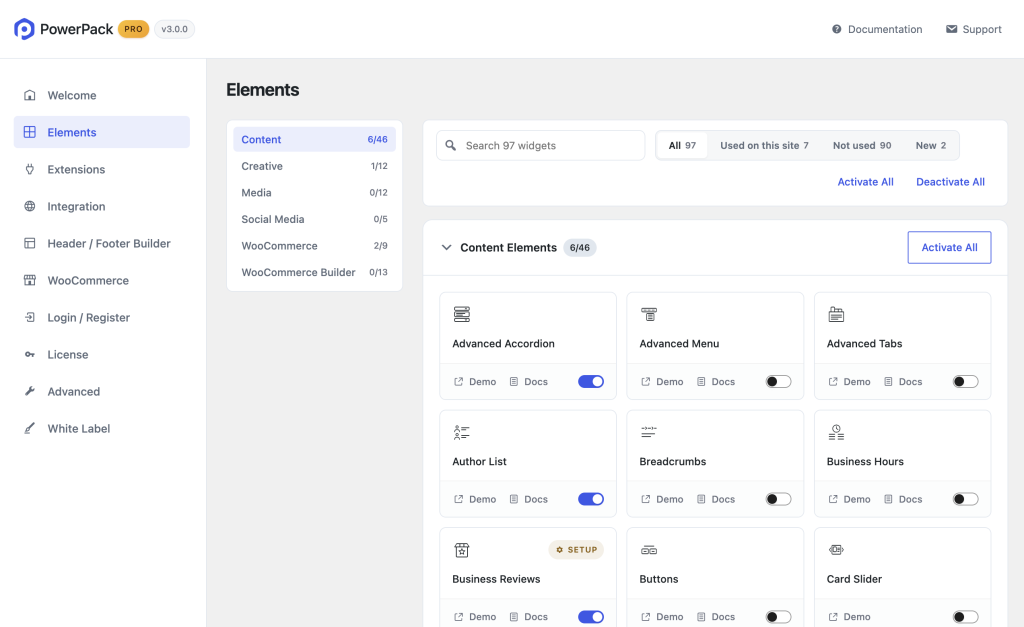Disable the Business Reviews toggle
The image size is (1024, 627).
pos(591,617)
